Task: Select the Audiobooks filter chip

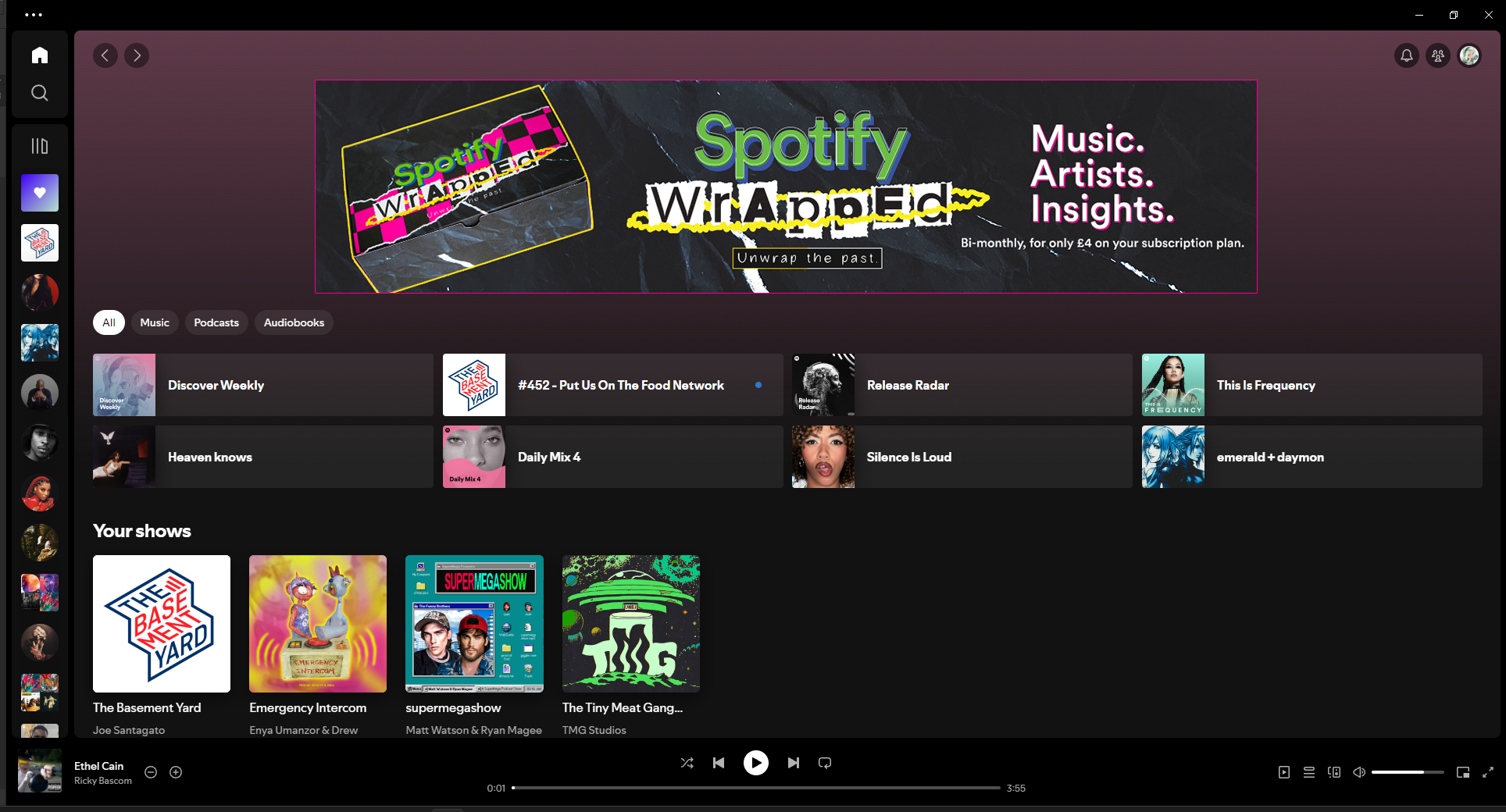Action: pos(294,322)
